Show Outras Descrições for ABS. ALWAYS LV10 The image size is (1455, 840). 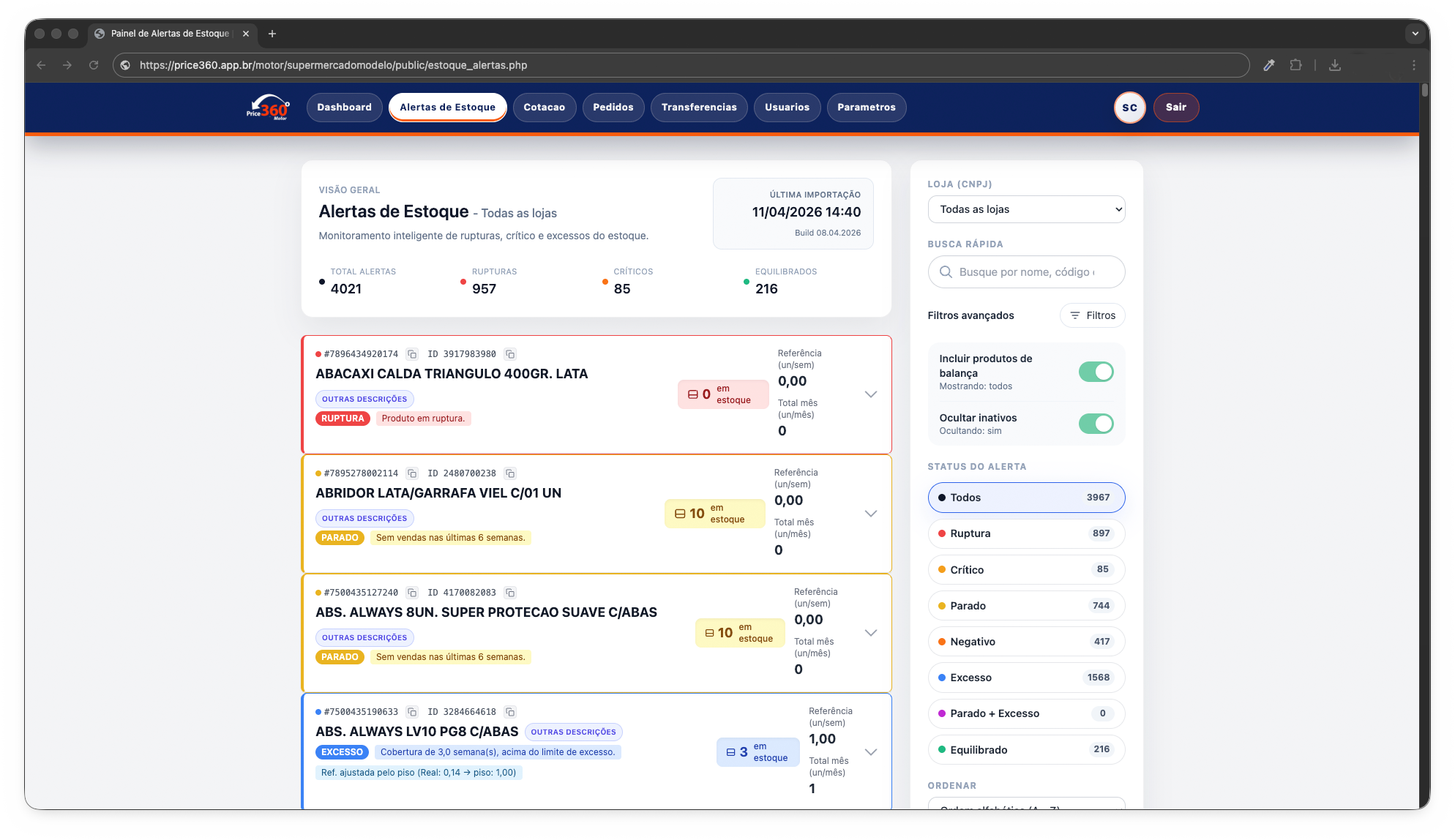point(574,732)
